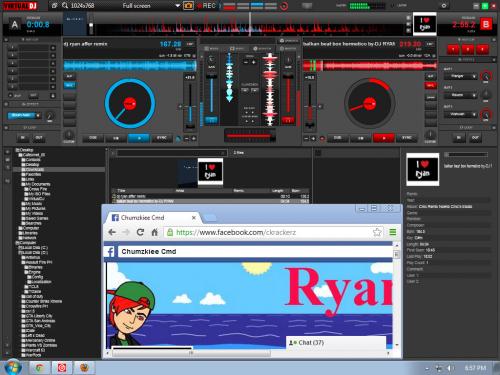Click deck B pitch minus button
Image resolution: width=500 pixels, height=375 pixels.
tap(306, 138)
